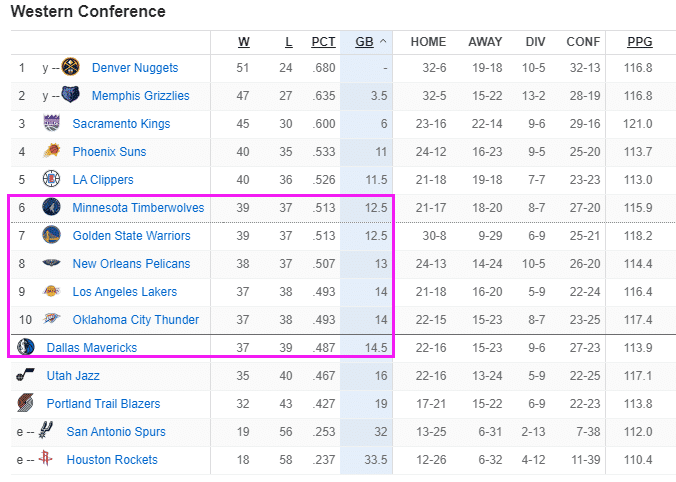The image size is (676, 482).
Task: Click the LA Clippers logo icon
Action: click(52, 180)
